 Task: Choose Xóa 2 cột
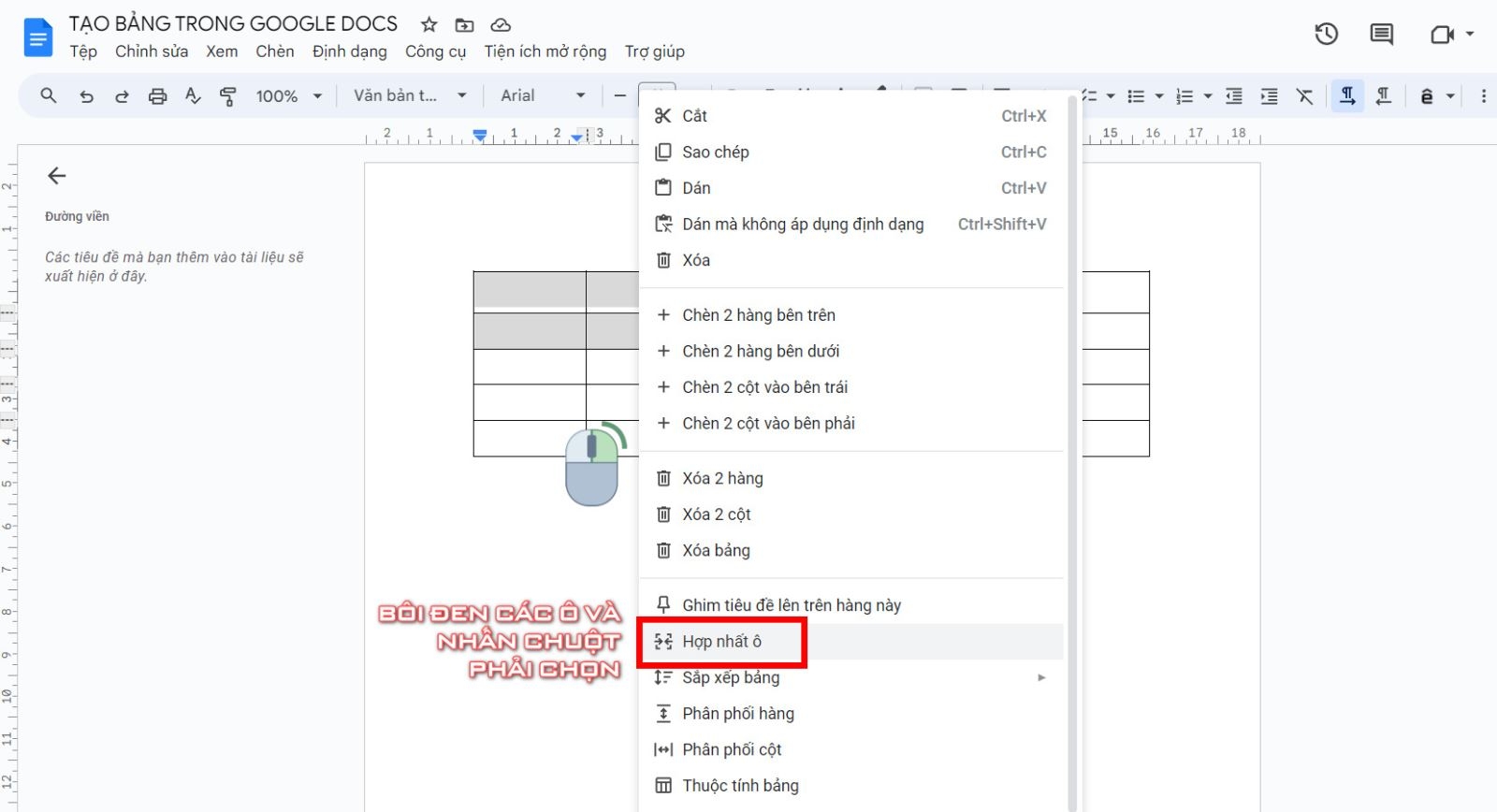[x=851, y=515]
